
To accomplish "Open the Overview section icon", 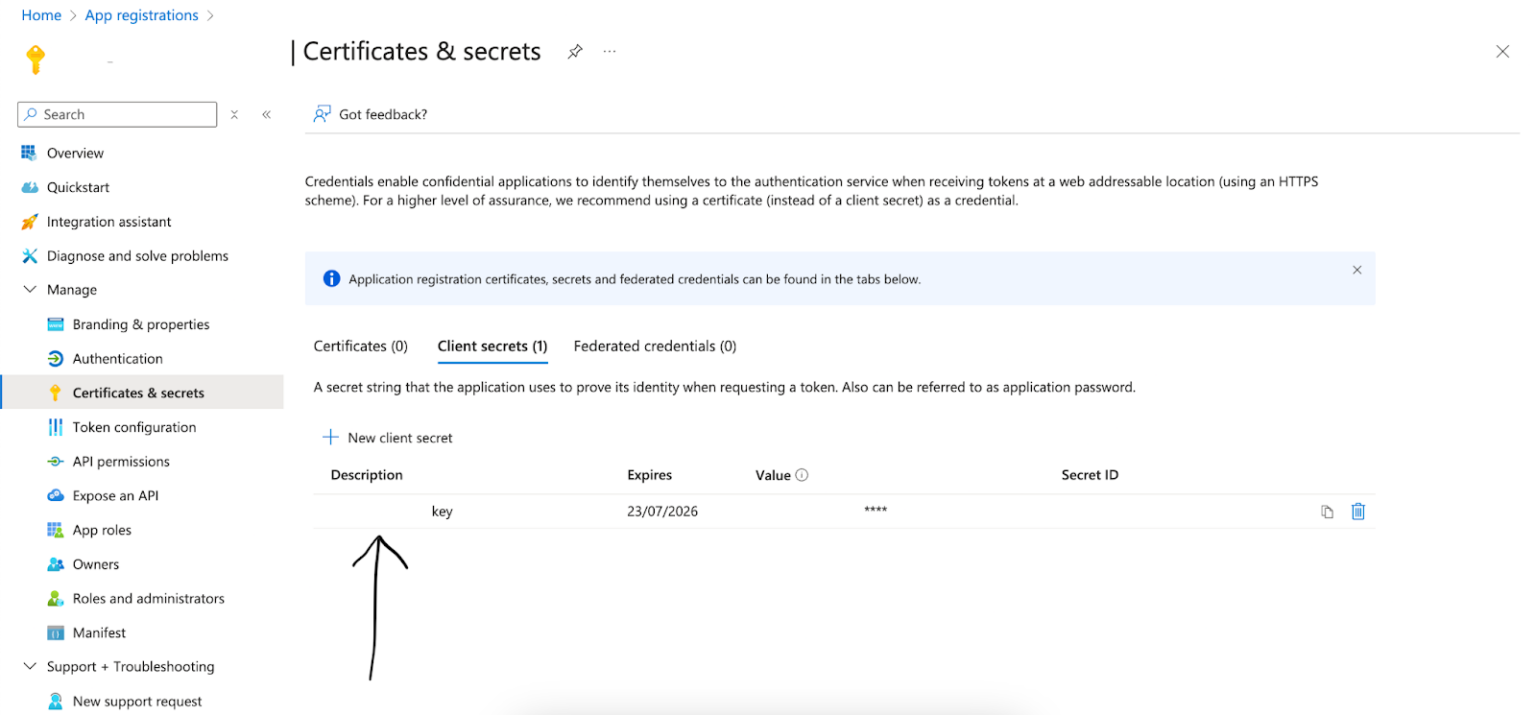I will pos(27,152).
